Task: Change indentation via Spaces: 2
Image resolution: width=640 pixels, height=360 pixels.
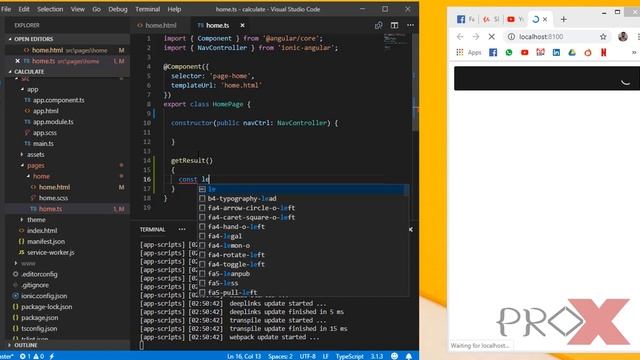Action: (280, 356)
